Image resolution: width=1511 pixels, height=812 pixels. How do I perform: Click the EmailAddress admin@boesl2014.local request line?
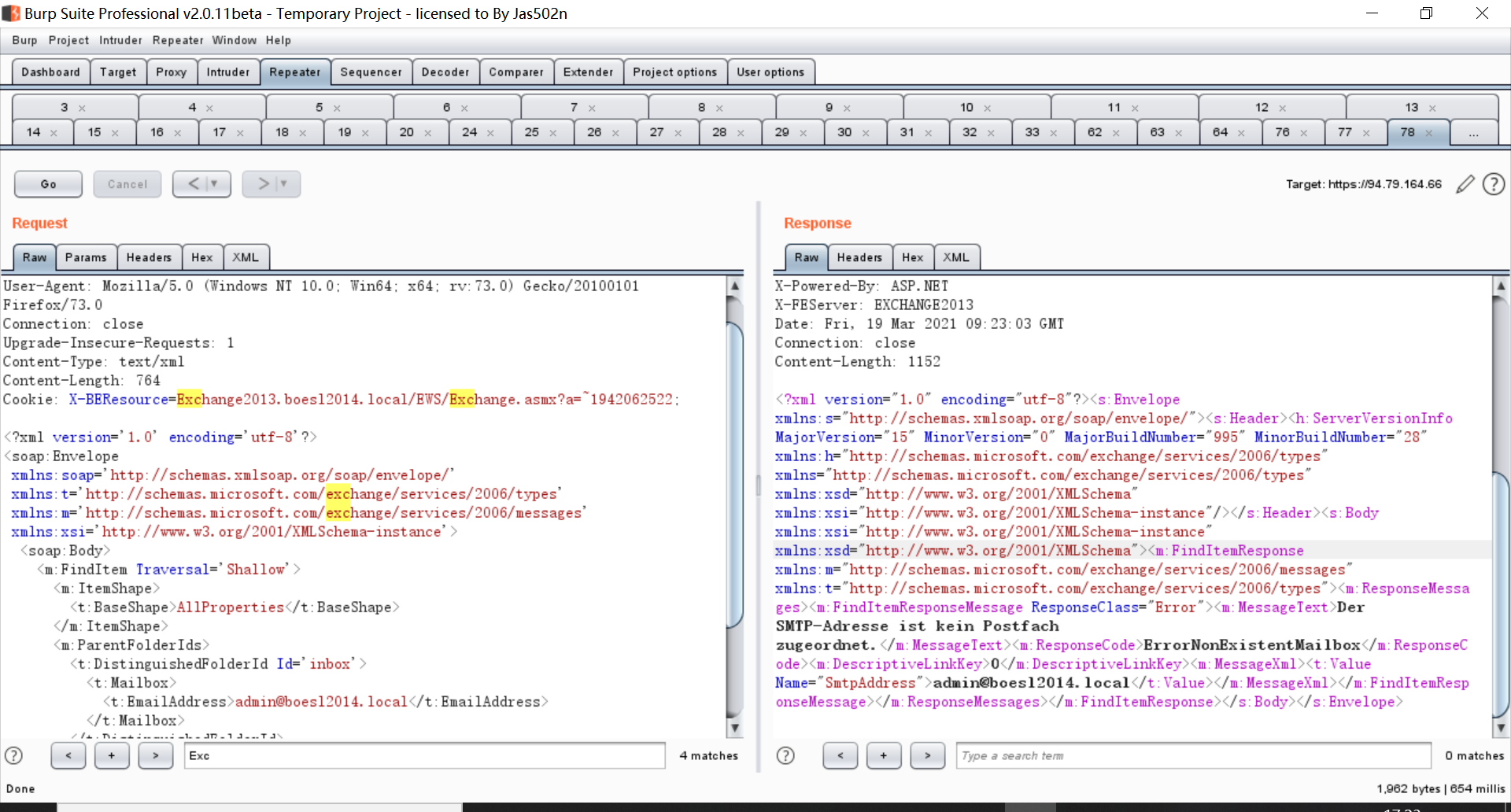(x=325, y=702)
